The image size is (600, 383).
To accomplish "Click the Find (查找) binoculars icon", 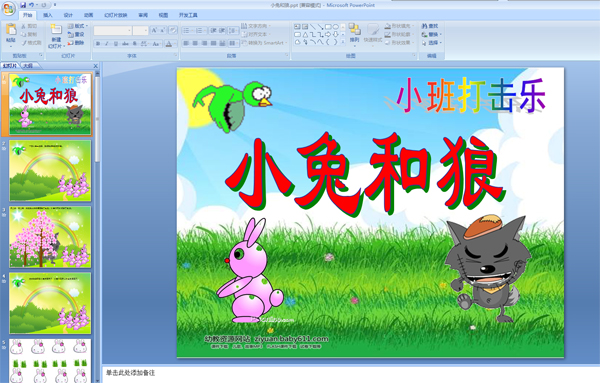I will point(424,26).
